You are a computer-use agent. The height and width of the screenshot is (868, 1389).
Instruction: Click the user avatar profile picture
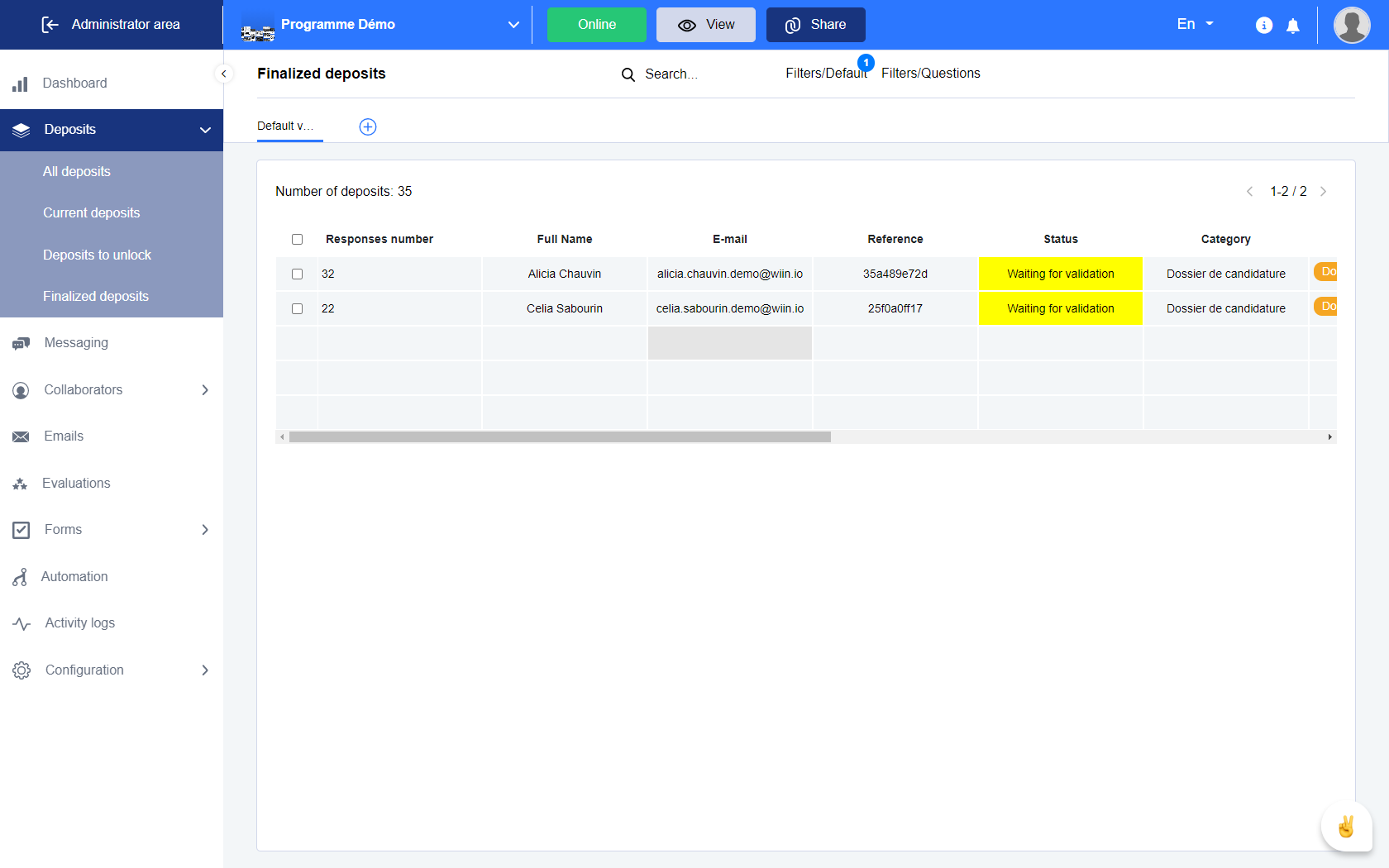click(1352, 25)
